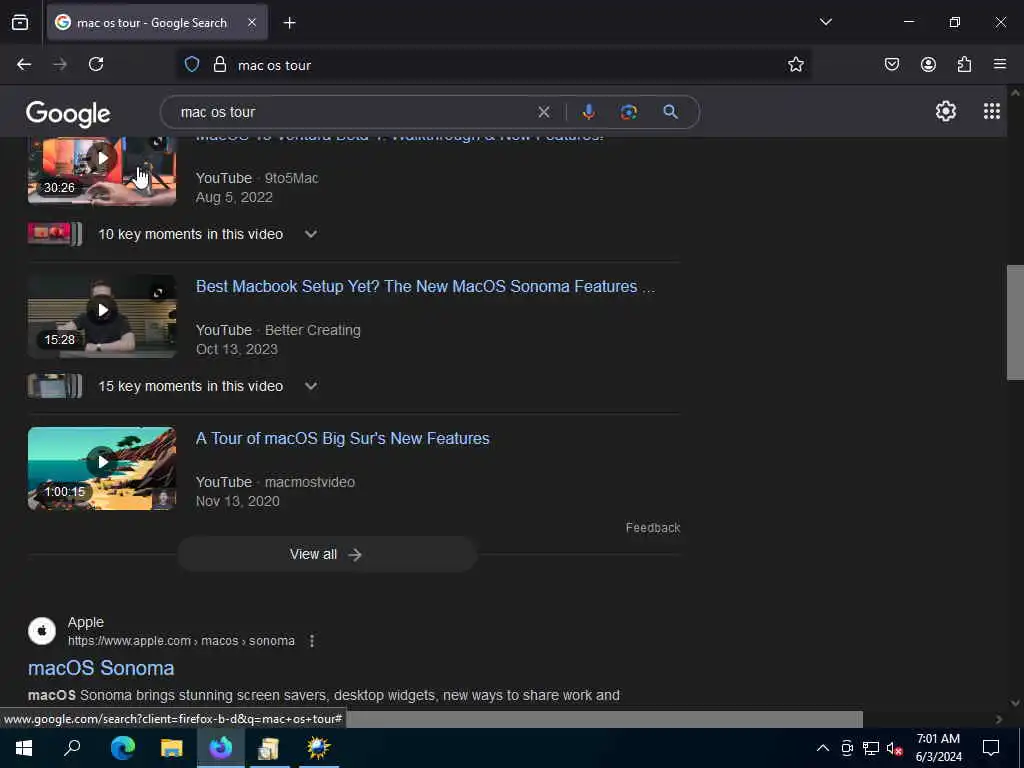Click the Google search input box

(x=353, y=112)
